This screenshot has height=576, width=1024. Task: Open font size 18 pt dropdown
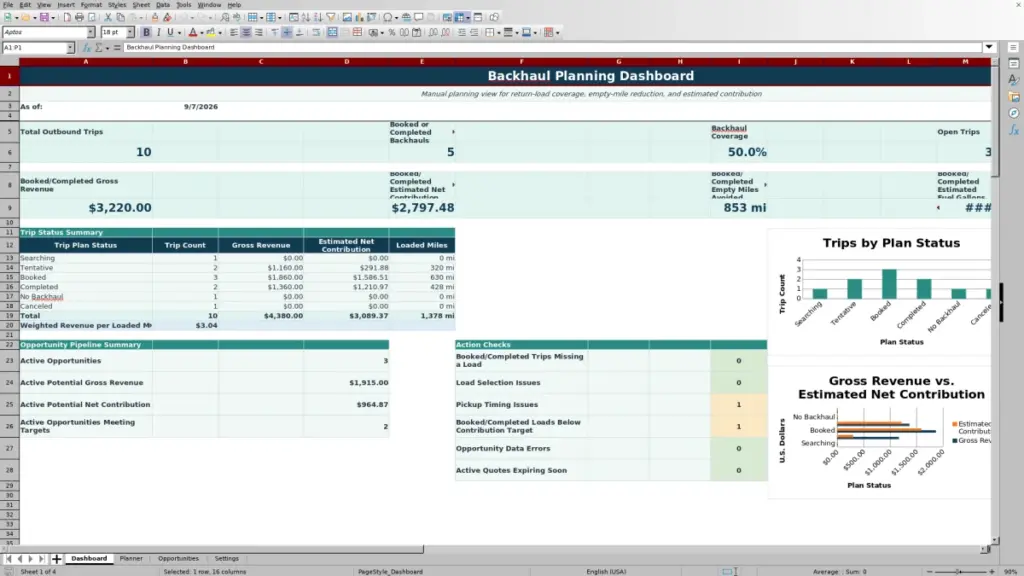(x=130, y=32)
